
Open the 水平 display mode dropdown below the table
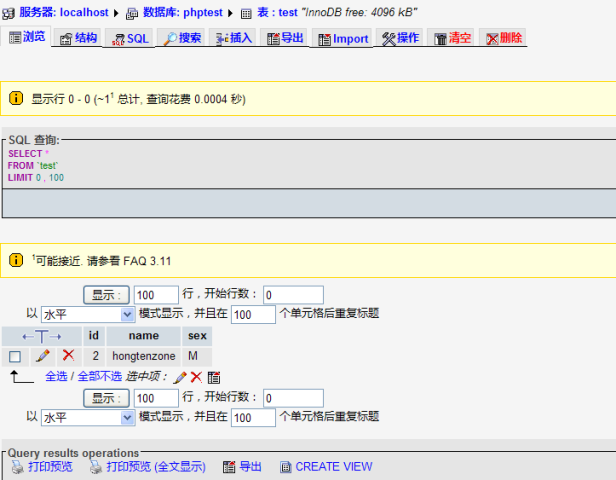[87, 417]
